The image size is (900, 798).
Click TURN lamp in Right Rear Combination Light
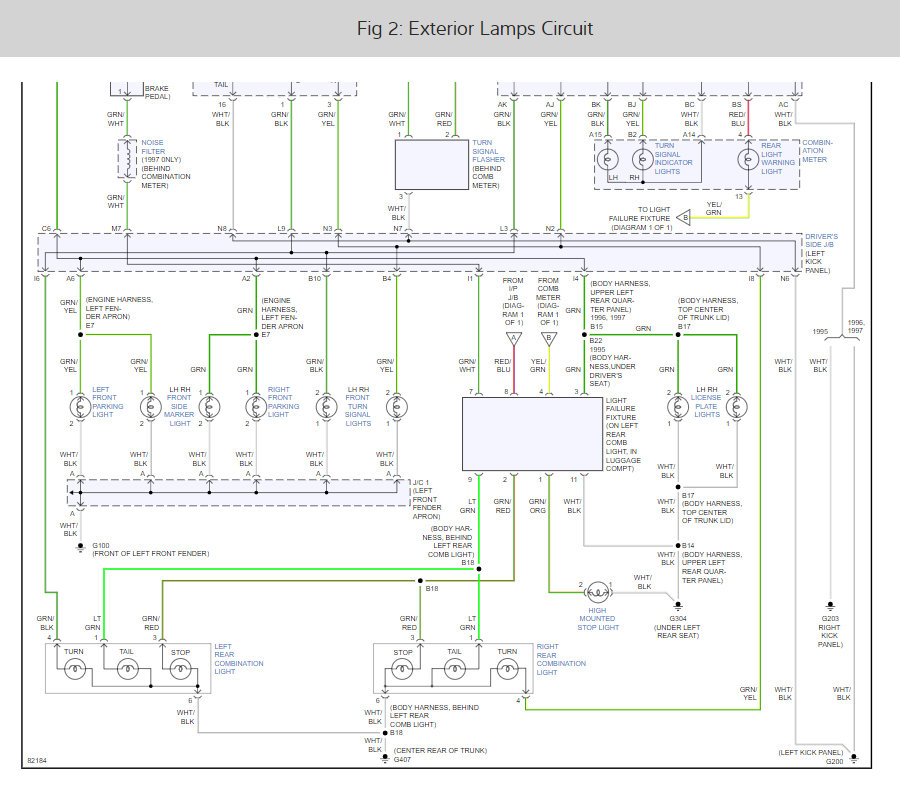[x=507, y=669]
